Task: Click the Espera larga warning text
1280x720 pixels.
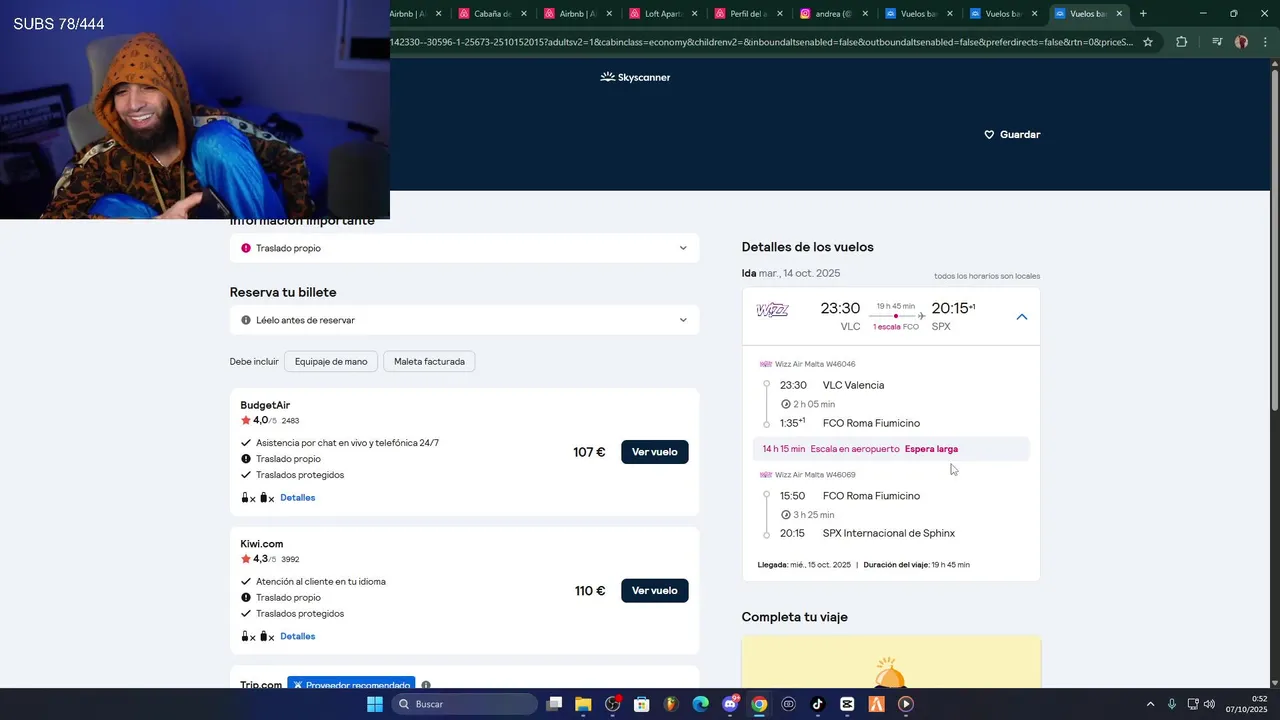Action: coord(931,449)
